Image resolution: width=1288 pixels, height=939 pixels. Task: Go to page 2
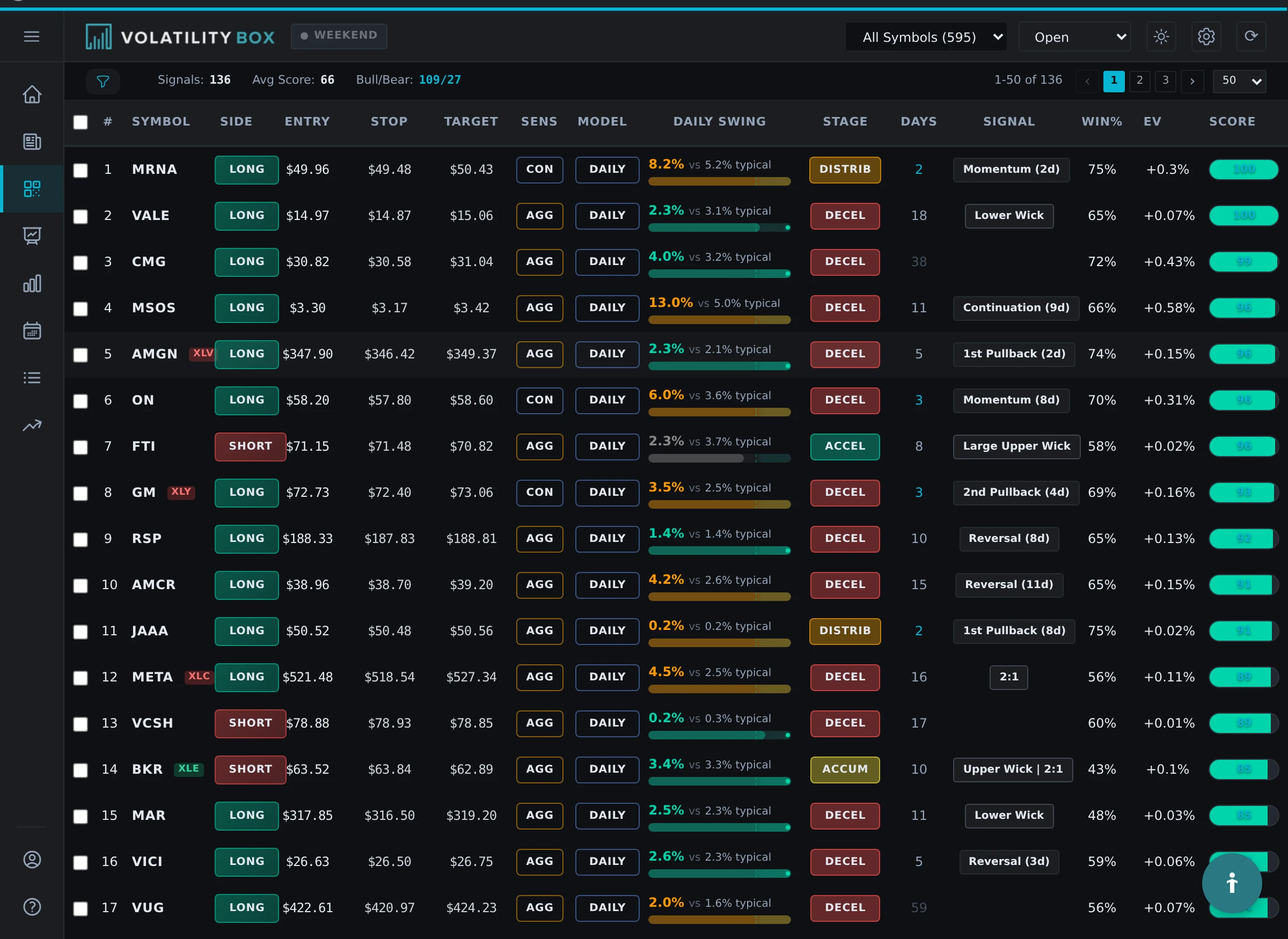pos(1140,80)
